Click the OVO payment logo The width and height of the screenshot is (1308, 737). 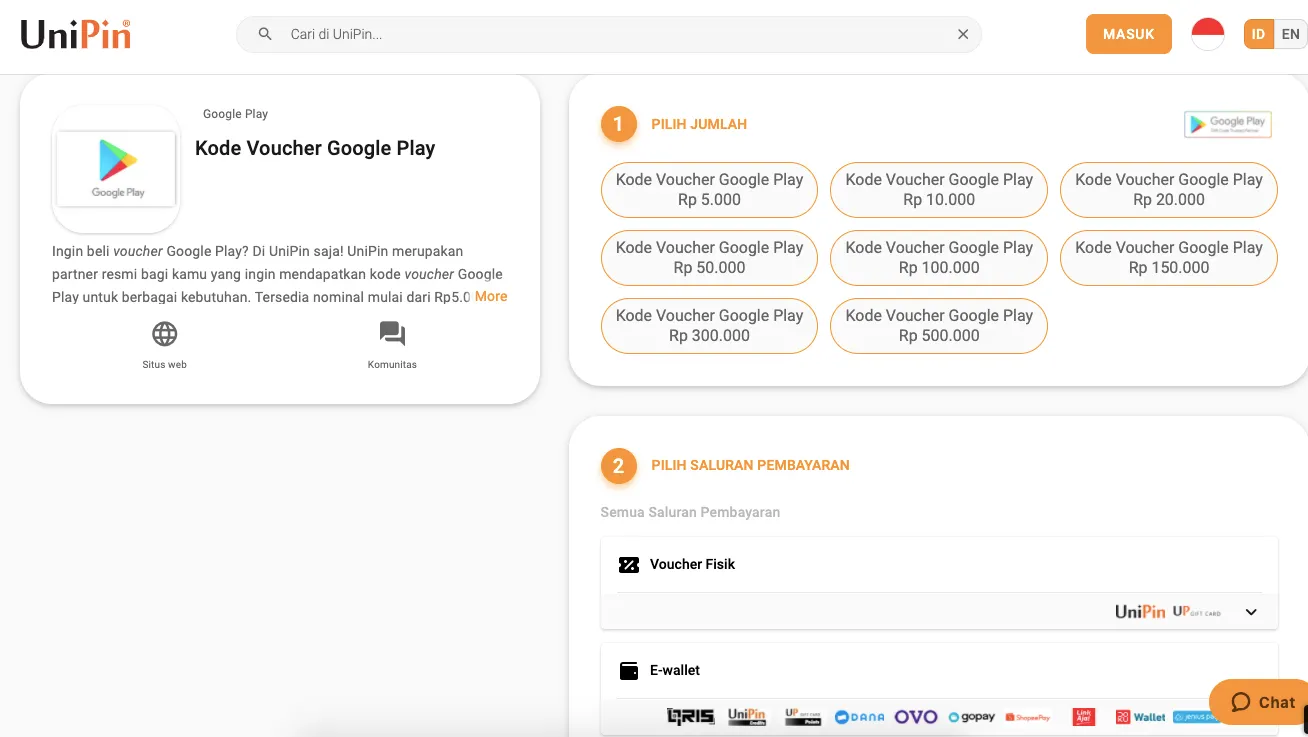coord(915,717)
